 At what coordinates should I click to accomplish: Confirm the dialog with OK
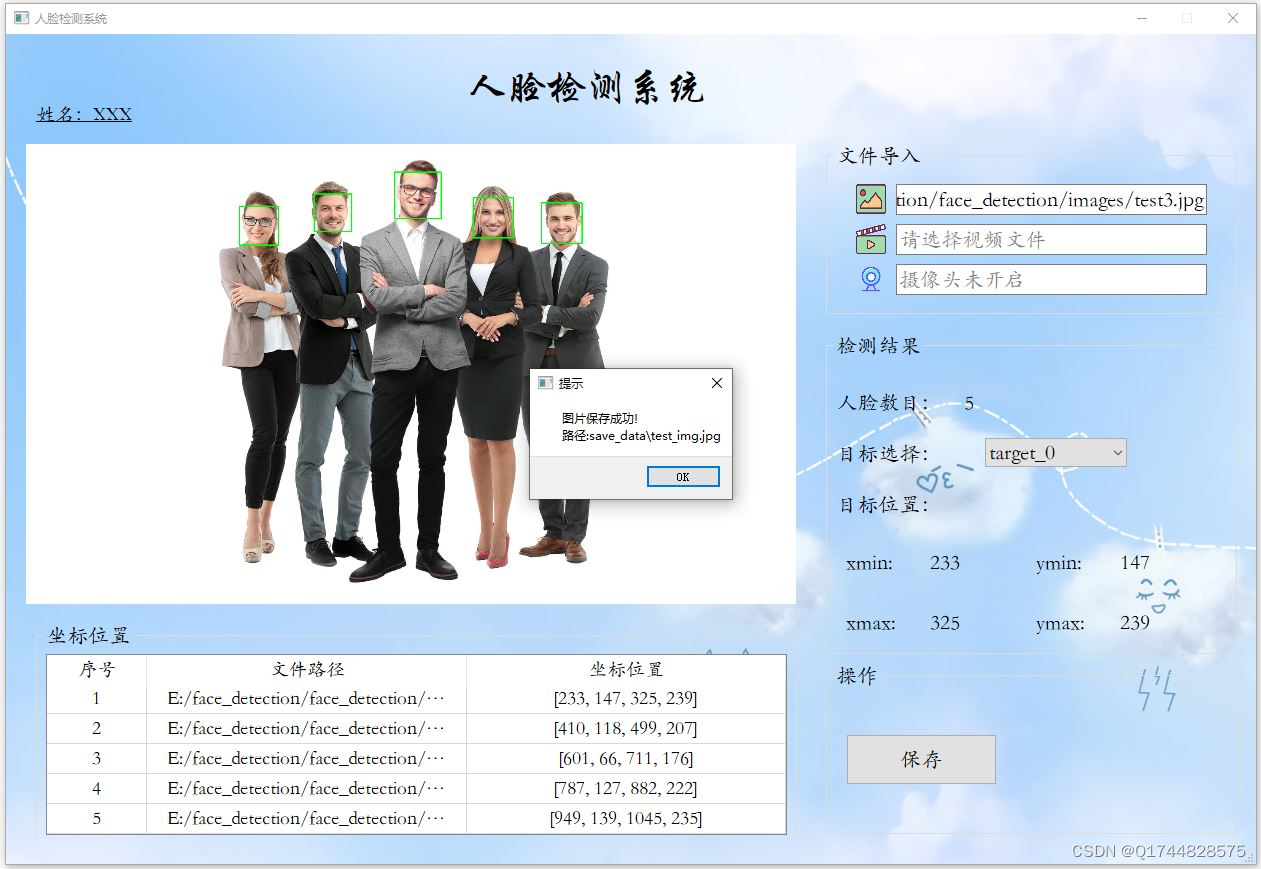tap(683, 477)
